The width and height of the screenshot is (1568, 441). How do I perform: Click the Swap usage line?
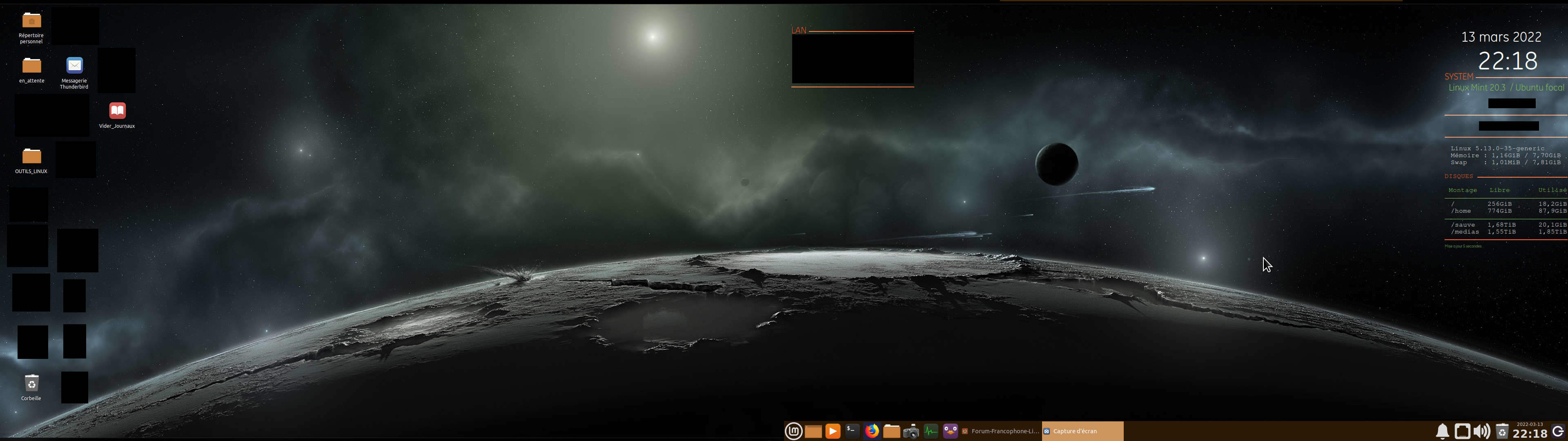click(1505, 163)
